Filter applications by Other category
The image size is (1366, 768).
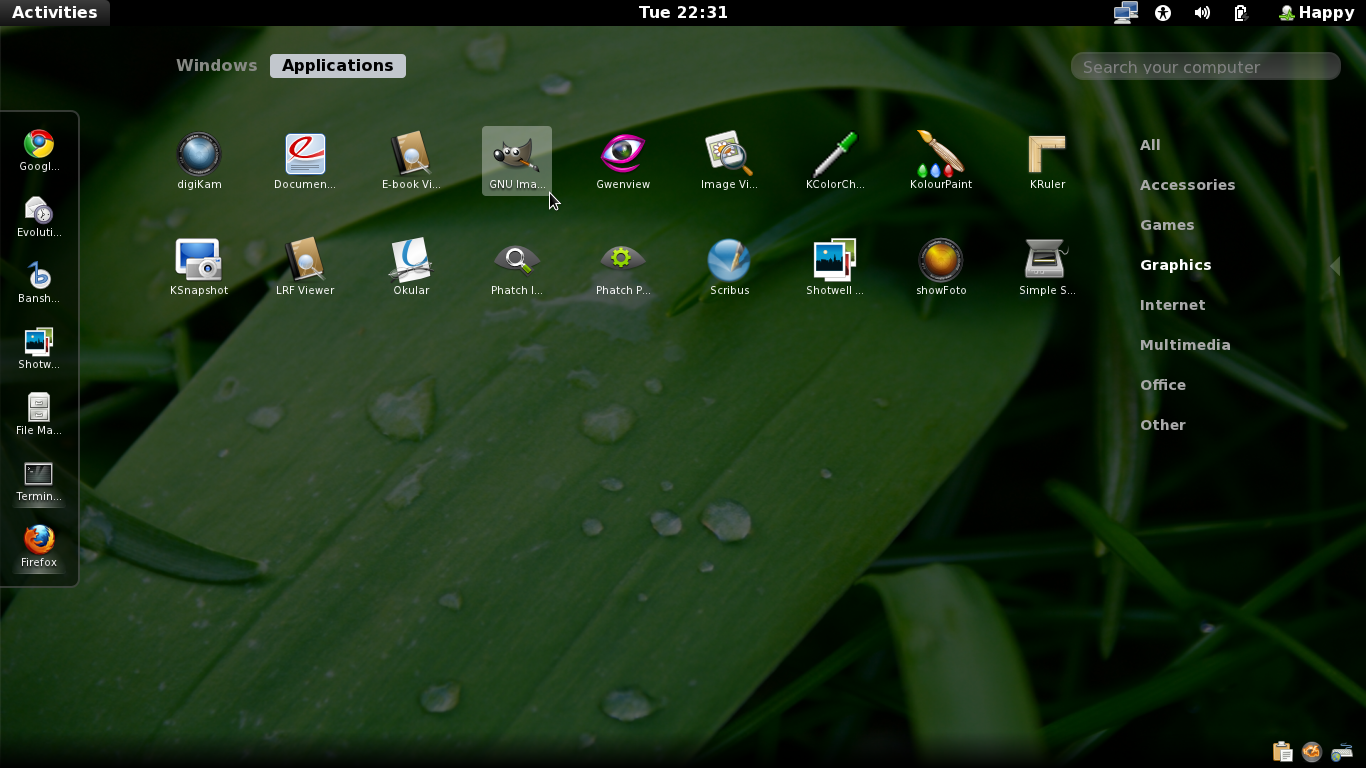1162,425
